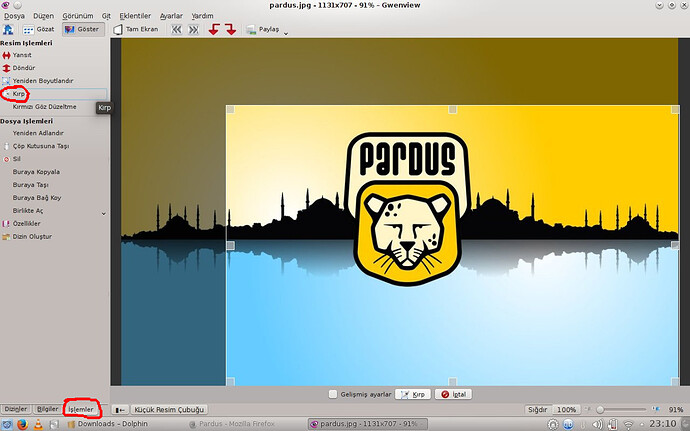Open the Görünüm menu
The width and height of the screenshot is (690, 431).
78,16
